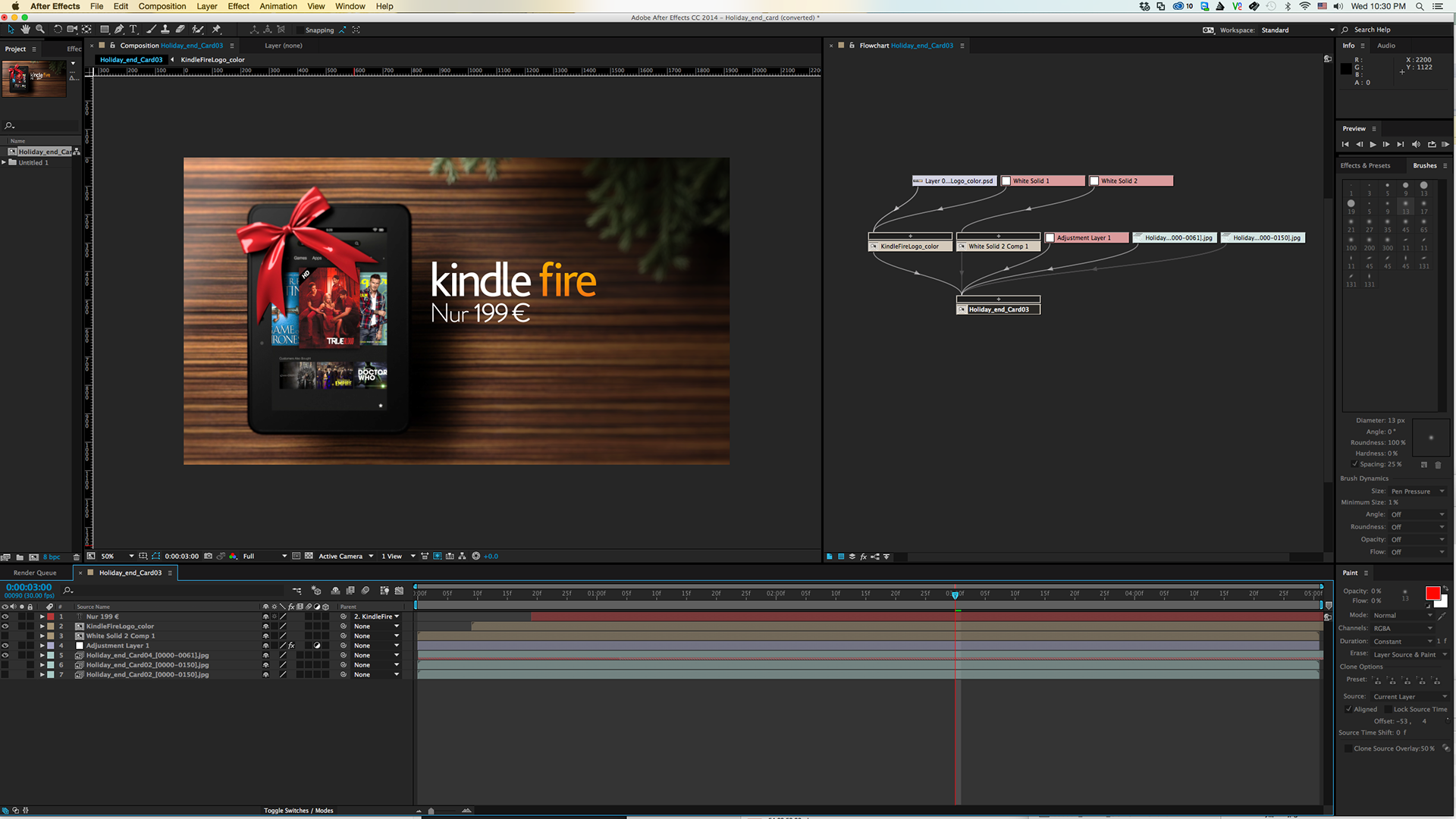Pick paint color with the eyedropper icon
This screenshot has width=1456, height=819.
point(1442,616)
